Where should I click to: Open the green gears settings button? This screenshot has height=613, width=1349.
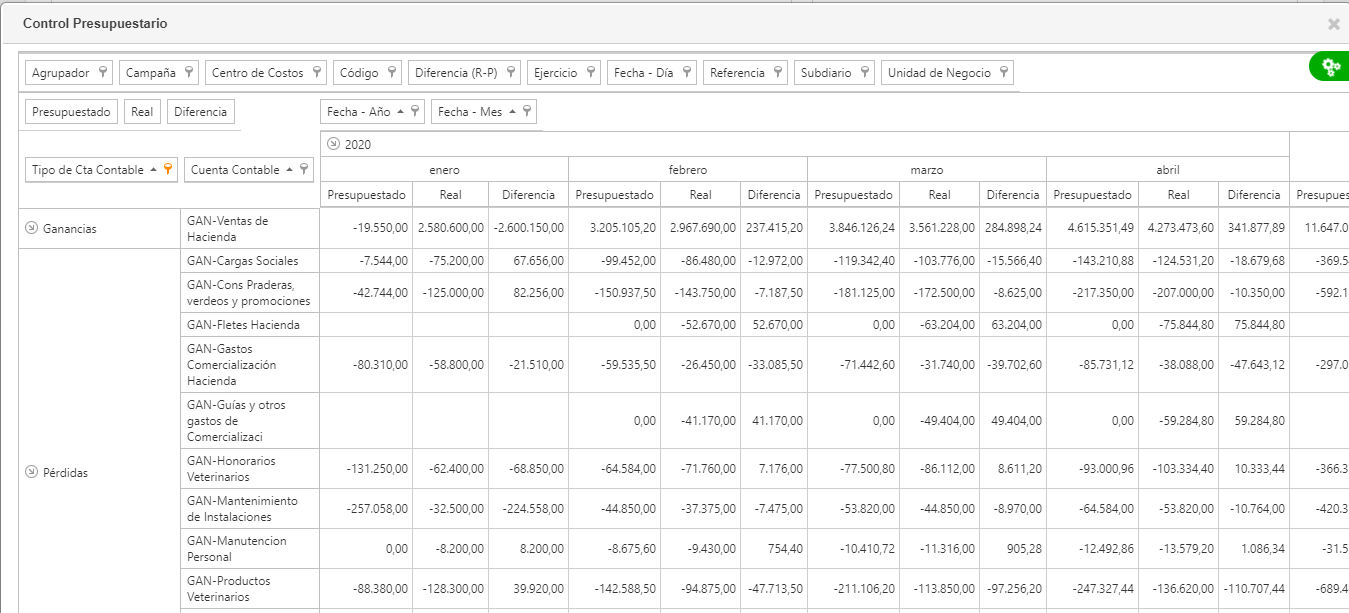click(x=1330, y=67)
